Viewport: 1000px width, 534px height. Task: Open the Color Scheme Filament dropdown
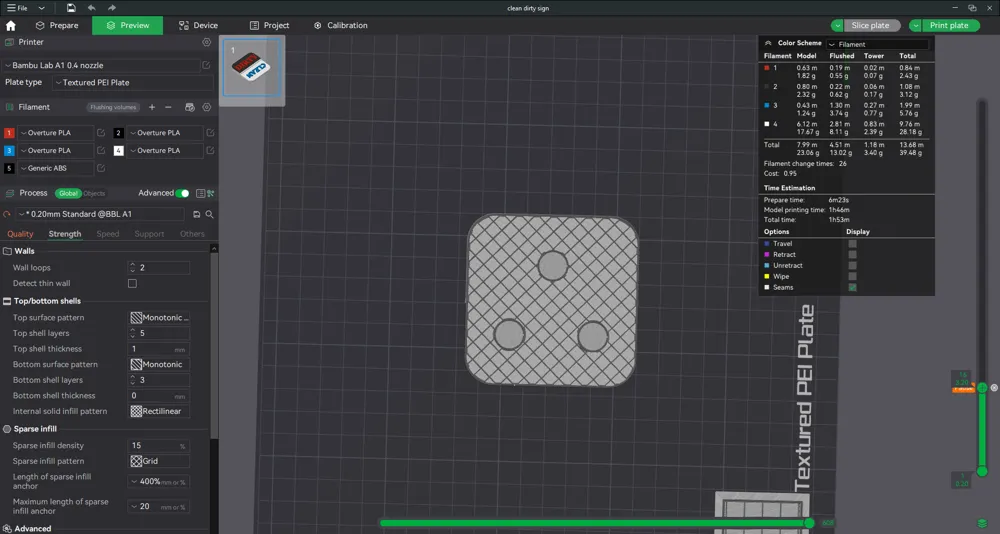[x=878, y=44]
